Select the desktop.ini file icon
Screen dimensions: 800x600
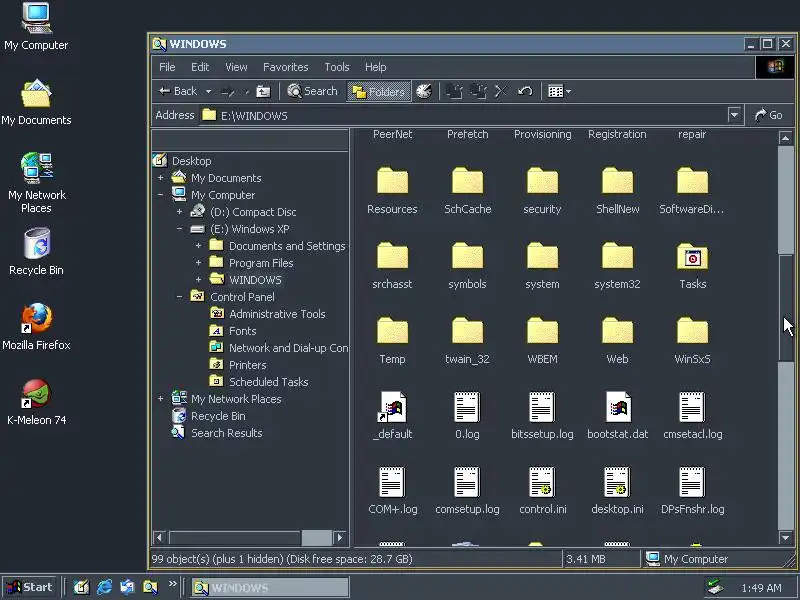click(x=617, y=482)
